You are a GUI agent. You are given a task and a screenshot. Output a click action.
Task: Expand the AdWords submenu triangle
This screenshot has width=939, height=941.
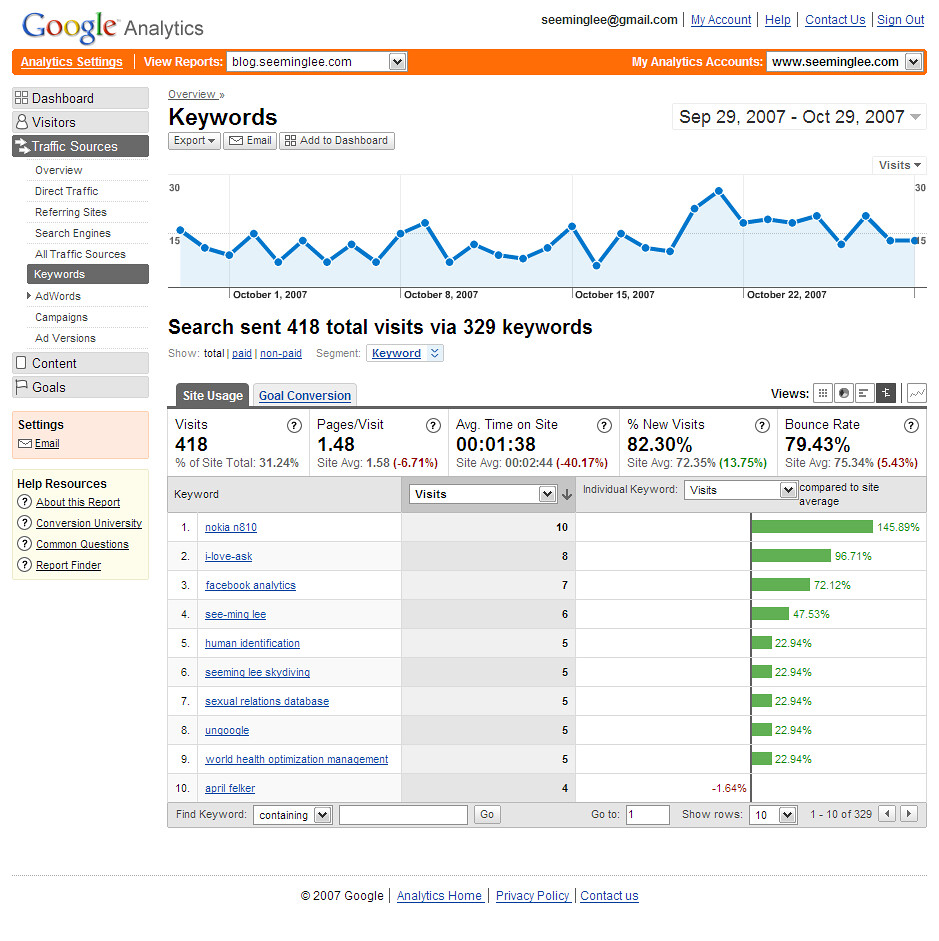pyautogui.click(x=29, y=296)
